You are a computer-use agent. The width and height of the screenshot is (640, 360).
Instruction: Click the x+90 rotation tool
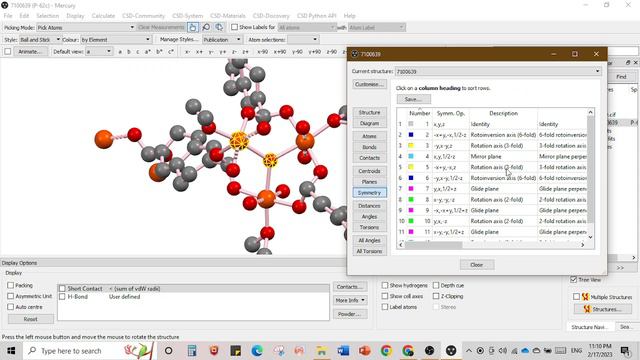point(280,52)
